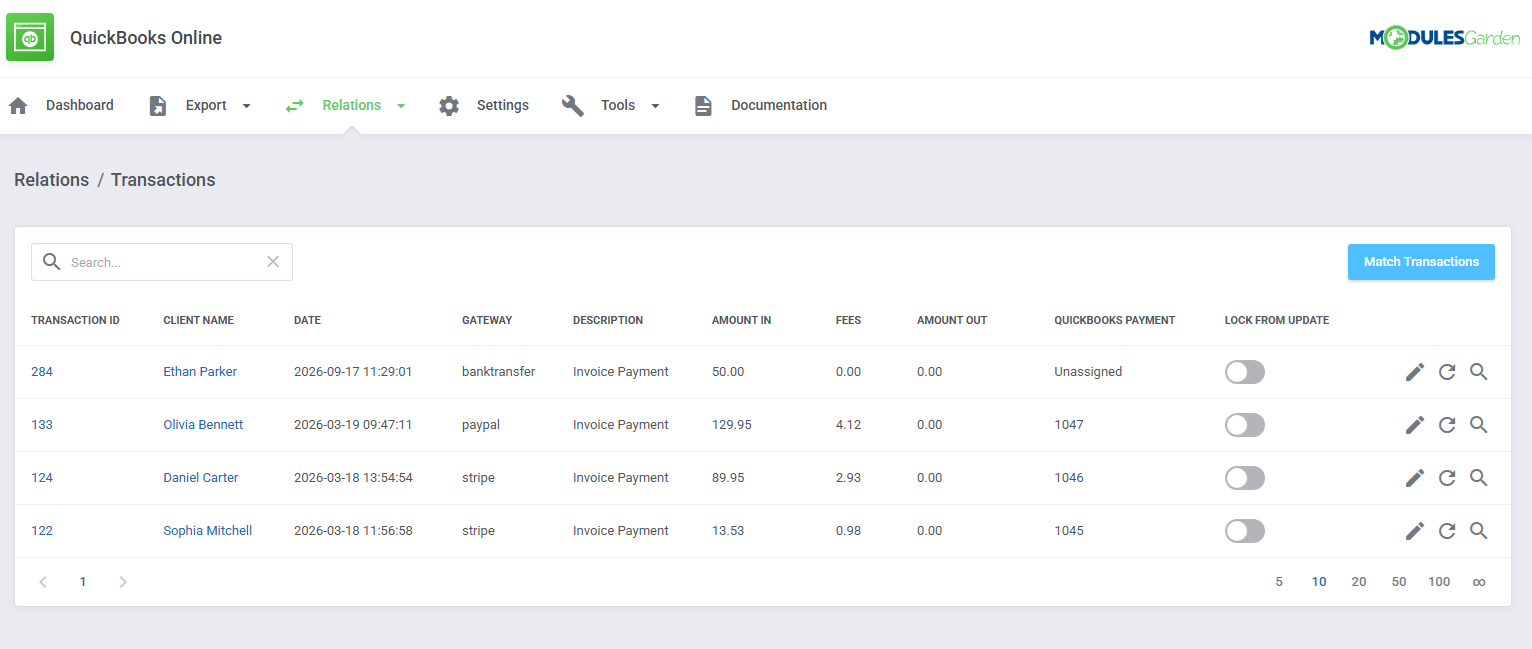Click the Tools wrench icon
This screenshot has height=649, width=1532.
coord(573,106)
